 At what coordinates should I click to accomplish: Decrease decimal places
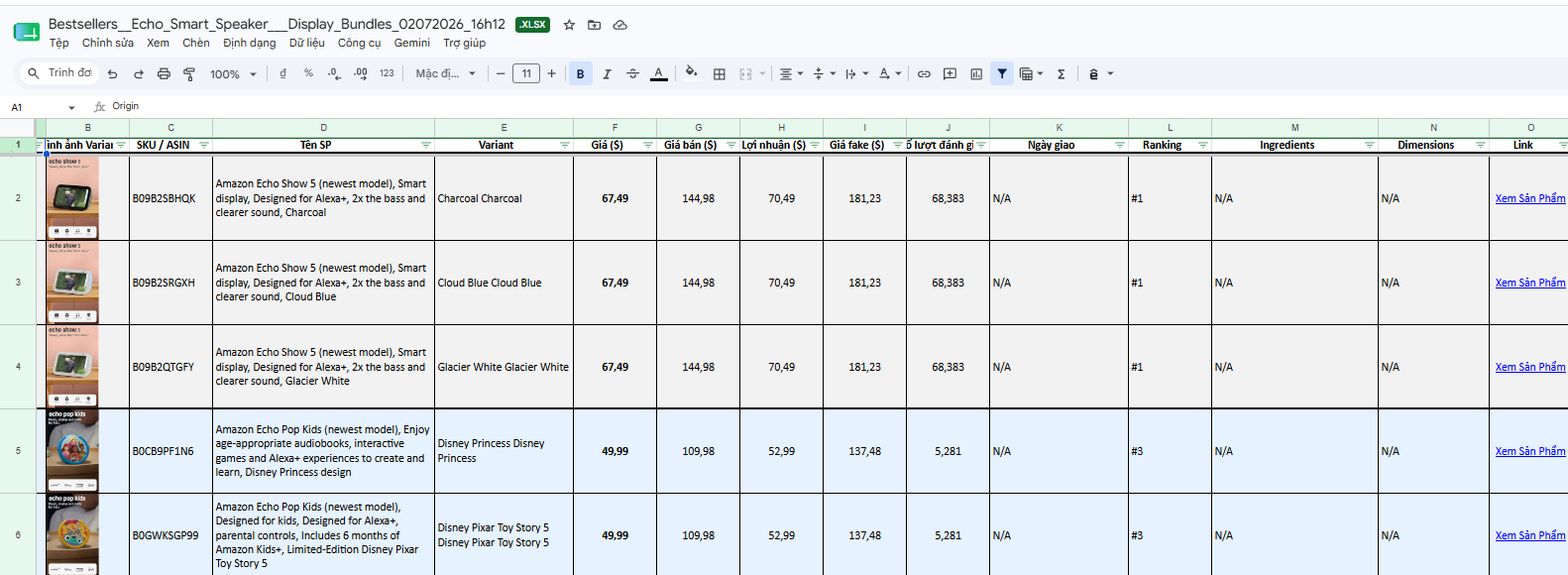pyautogui.click(x=334, y=73)
